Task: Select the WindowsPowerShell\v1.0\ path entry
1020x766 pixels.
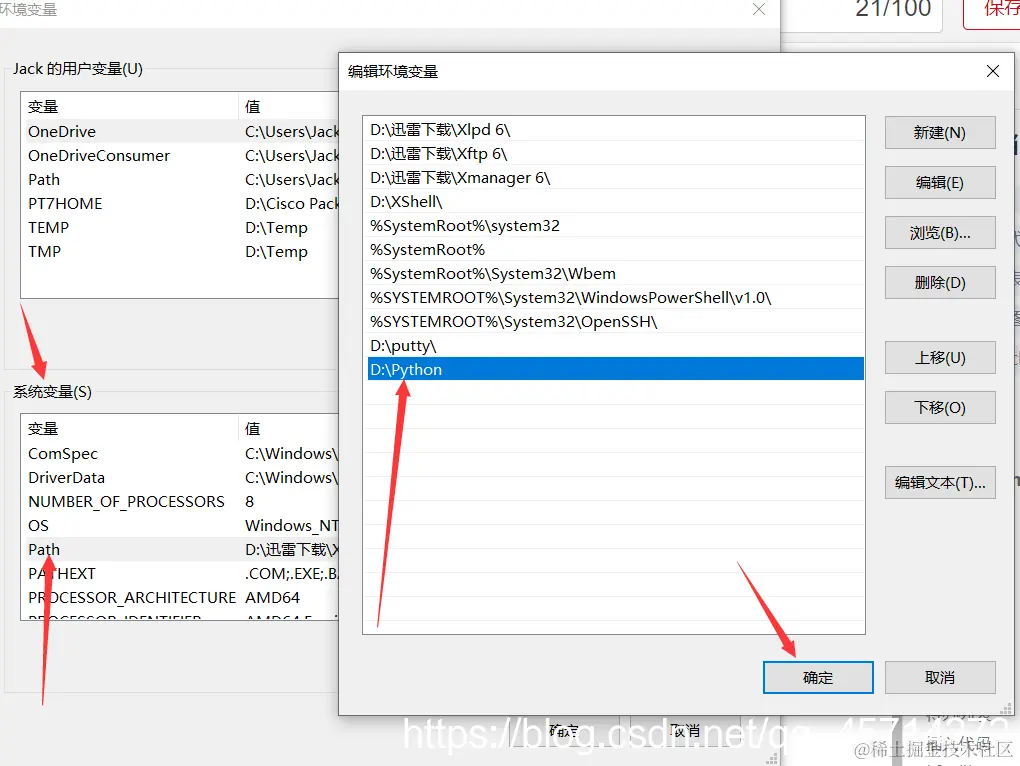Action: tap(615, 298)
